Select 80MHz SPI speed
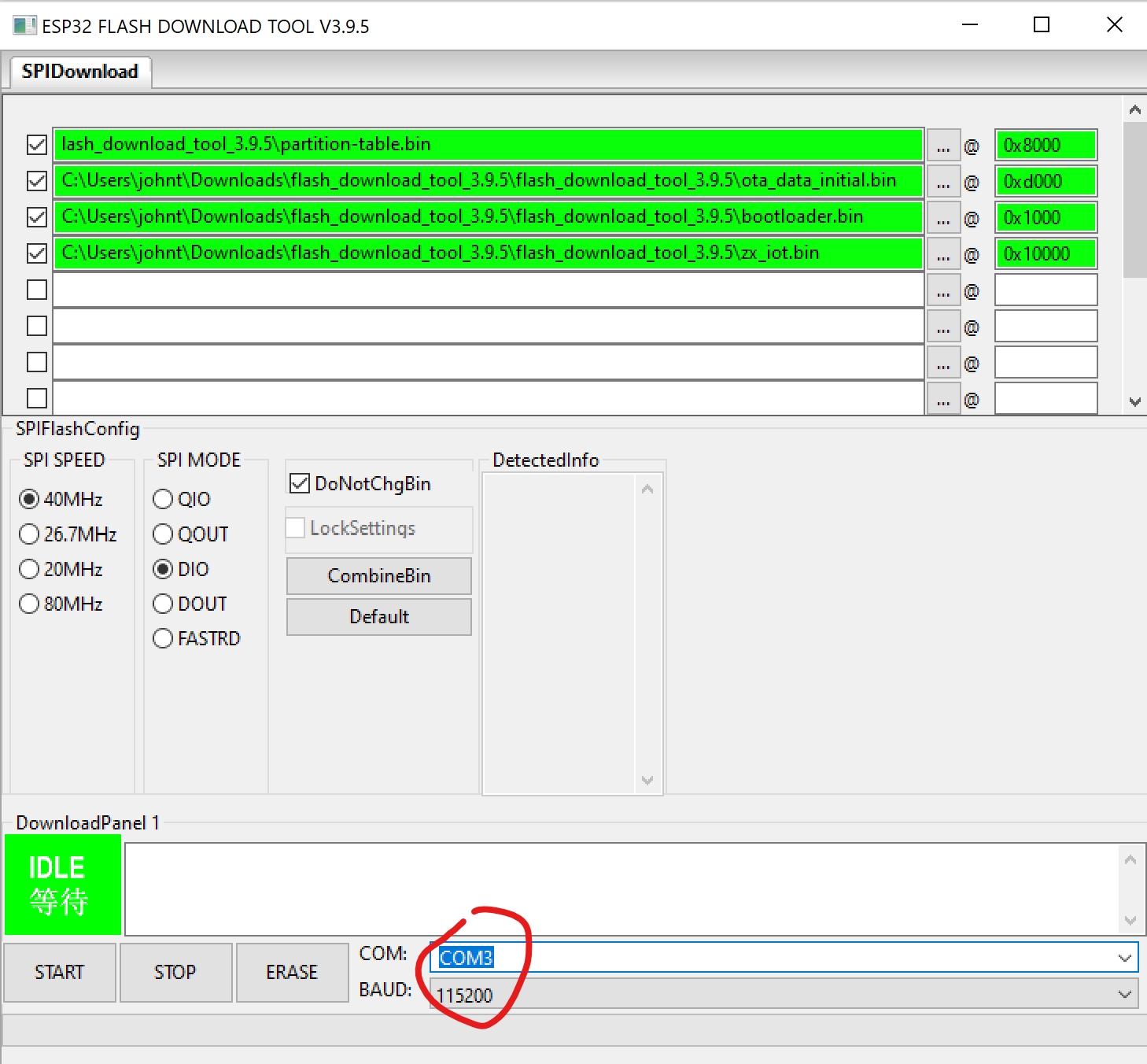1147x1064 pixels. [x=29, y=604]
